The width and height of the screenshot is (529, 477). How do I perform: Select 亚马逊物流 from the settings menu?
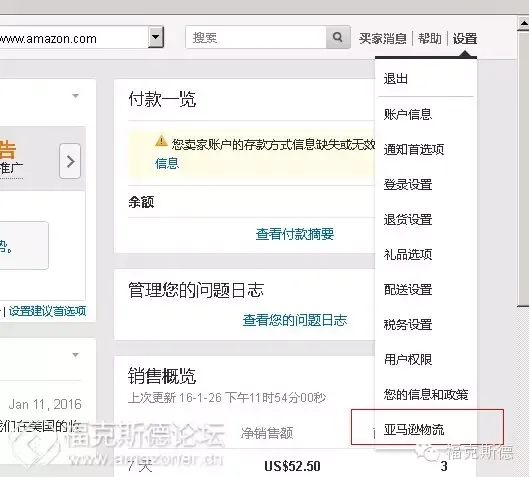tap(414, 429)
